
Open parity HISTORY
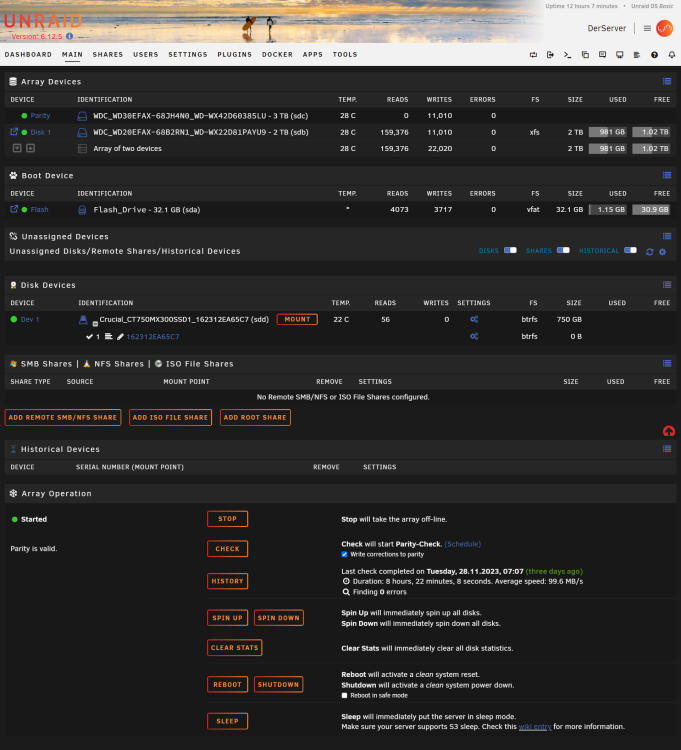pyautogui.click(x=228, y=581)
